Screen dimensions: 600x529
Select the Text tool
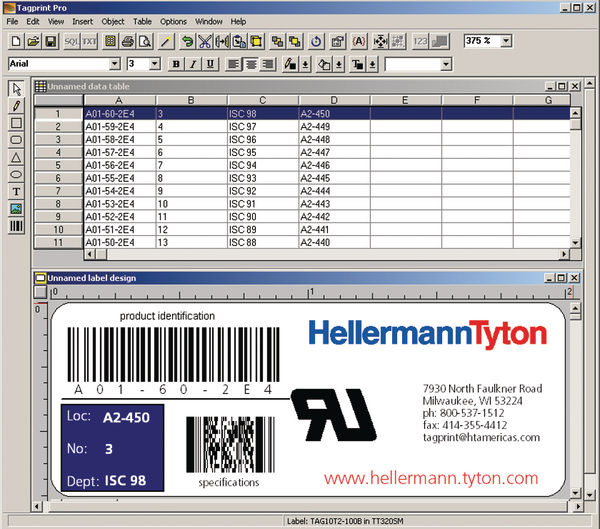tap(16, 191)
